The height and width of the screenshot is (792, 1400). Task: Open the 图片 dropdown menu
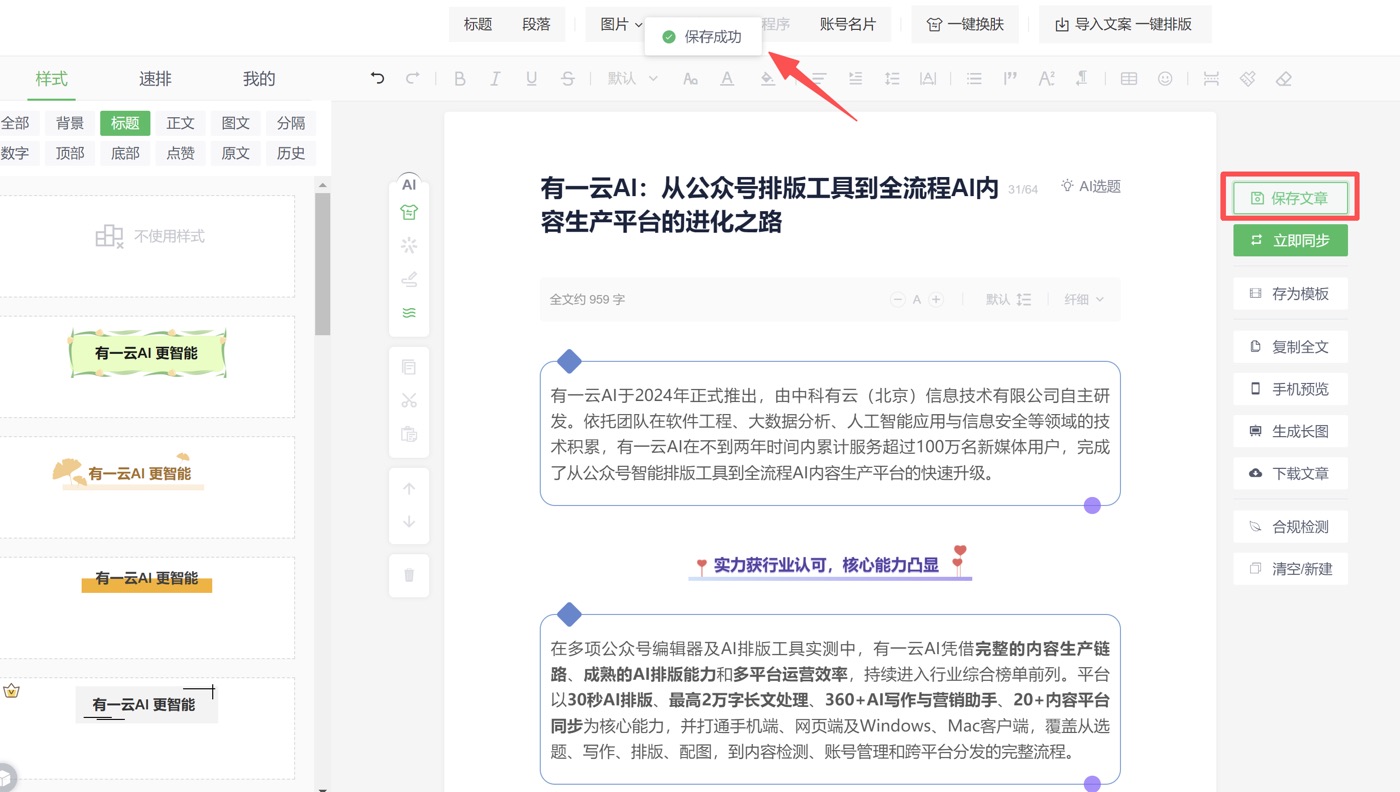click(621, 24)
